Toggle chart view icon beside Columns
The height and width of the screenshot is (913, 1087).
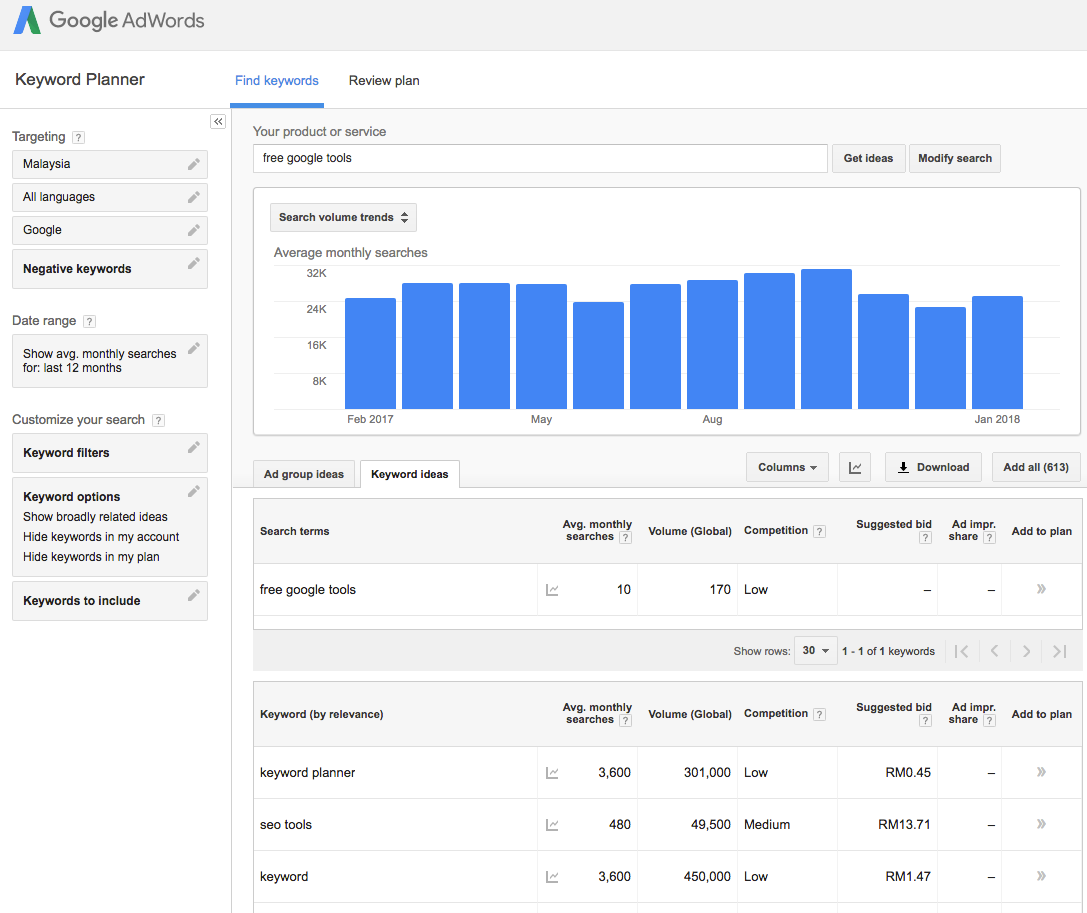pos(855,467)
